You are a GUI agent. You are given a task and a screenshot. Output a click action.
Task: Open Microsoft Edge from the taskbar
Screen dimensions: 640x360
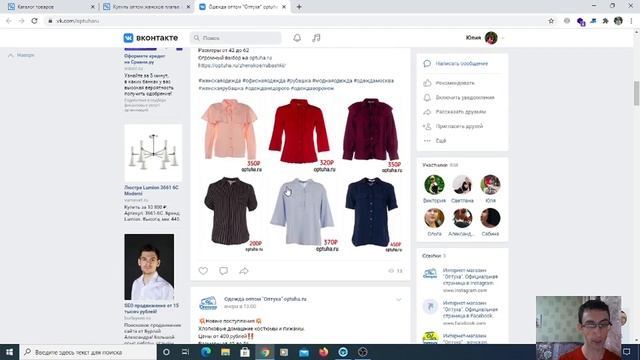[206, 352]
